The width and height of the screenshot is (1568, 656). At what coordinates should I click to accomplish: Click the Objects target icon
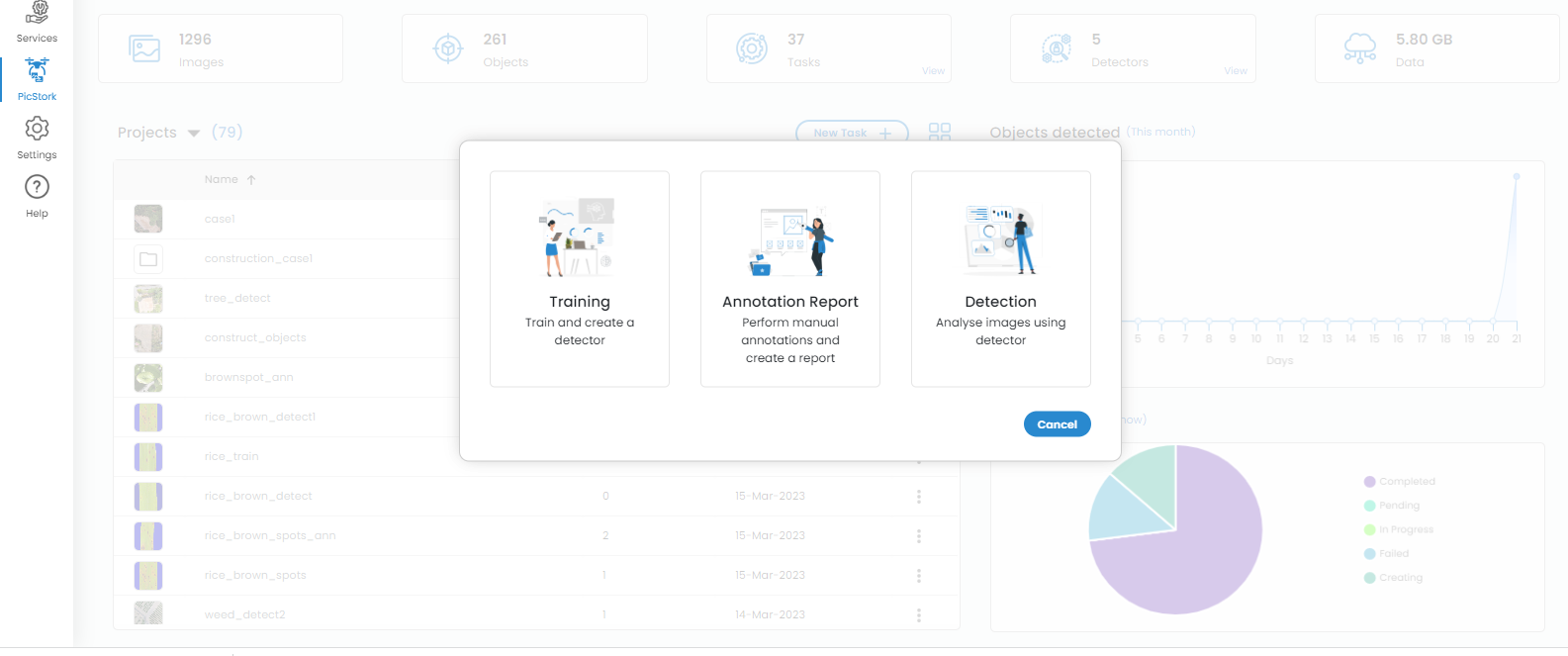click(x=448, y=48)
